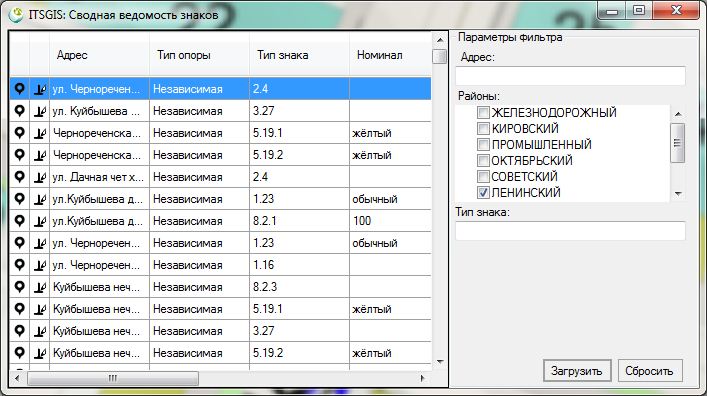Click map pin icon in Куйбышева неч 3.27 row
The image size is (707, 396).
[19, 331]
